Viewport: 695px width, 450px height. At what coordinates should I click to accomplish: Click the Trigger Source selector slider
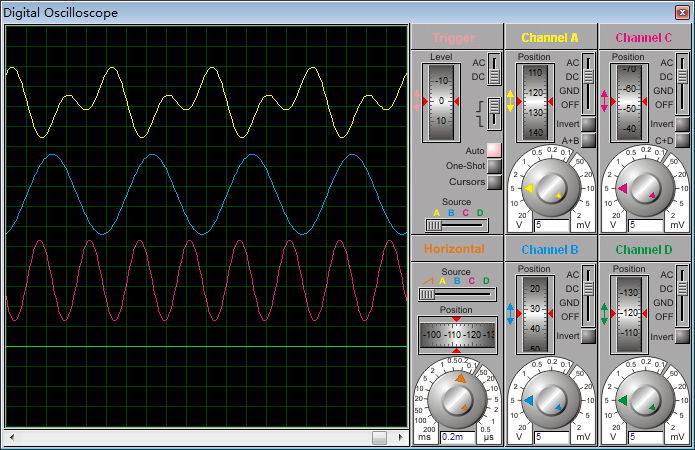pyautogui.click(x=455, y=225)
